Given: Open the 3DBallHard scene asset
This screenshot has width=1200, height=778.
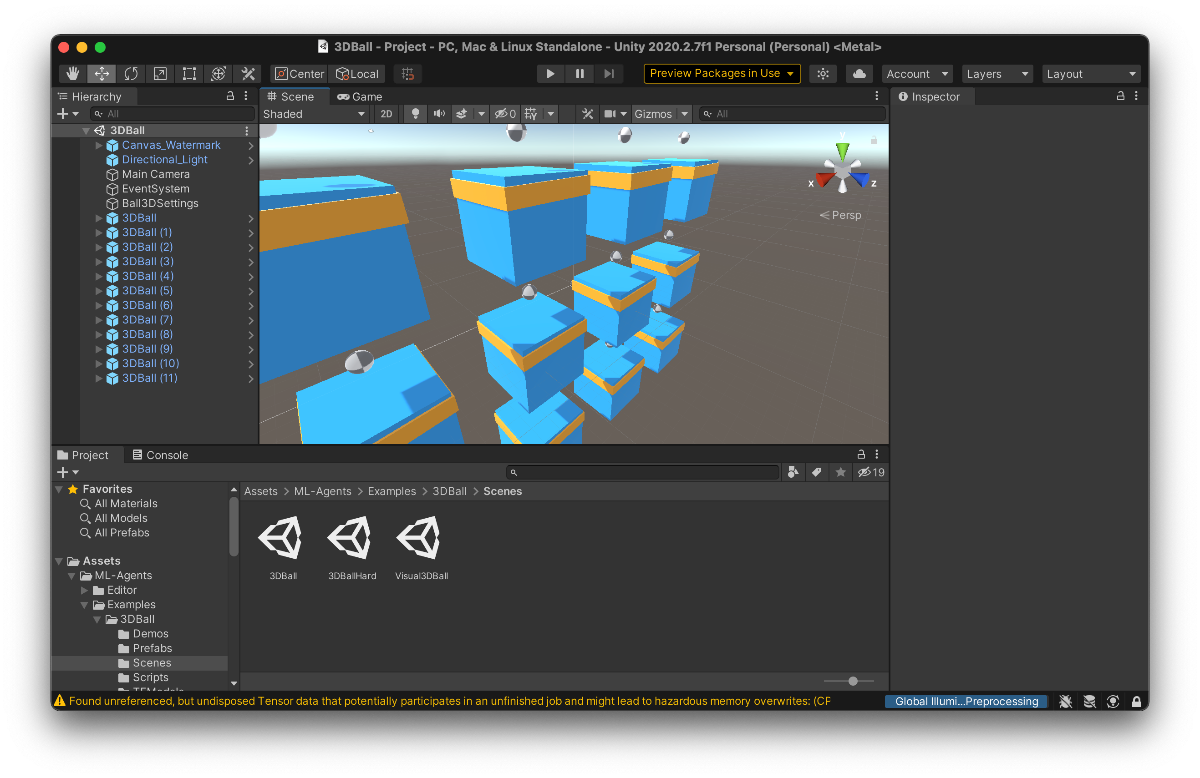Looking at the screenshot, I should pyautogui.click(x=350, y=548).
